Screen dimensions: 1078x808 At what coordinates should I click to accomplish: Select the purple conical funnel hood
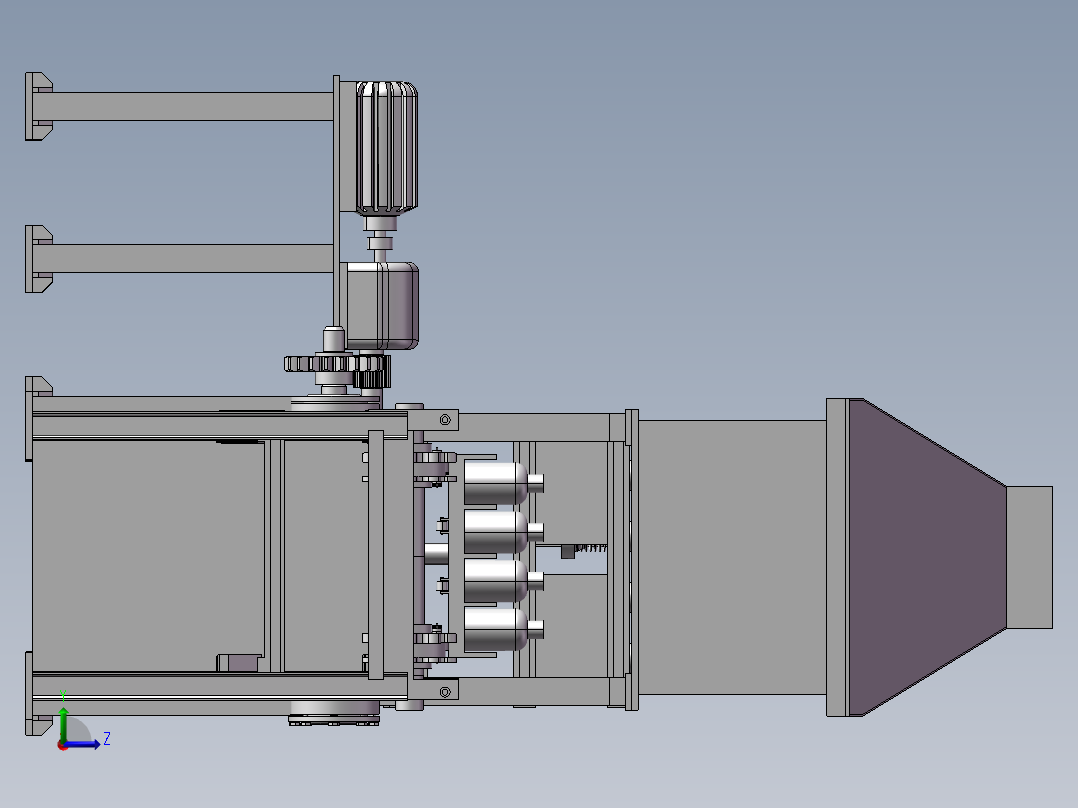point(927,557)
